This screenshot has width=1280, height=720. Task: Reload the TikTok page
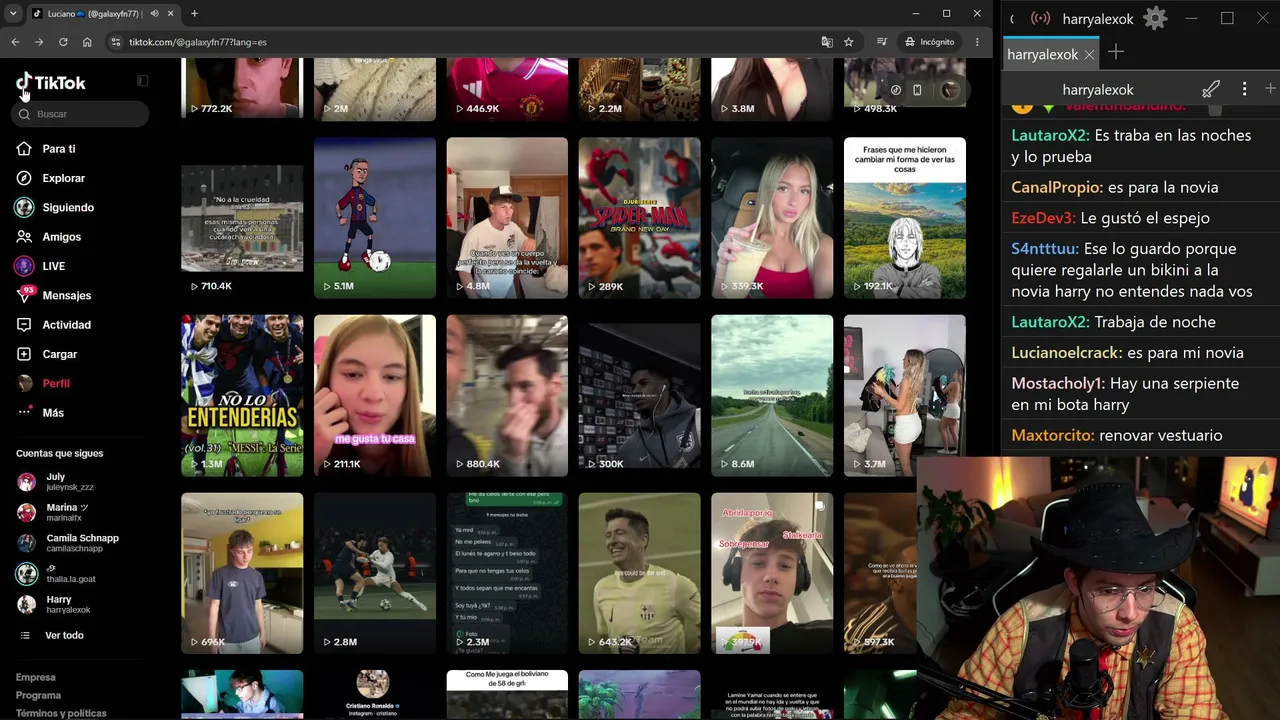[63, 42]
